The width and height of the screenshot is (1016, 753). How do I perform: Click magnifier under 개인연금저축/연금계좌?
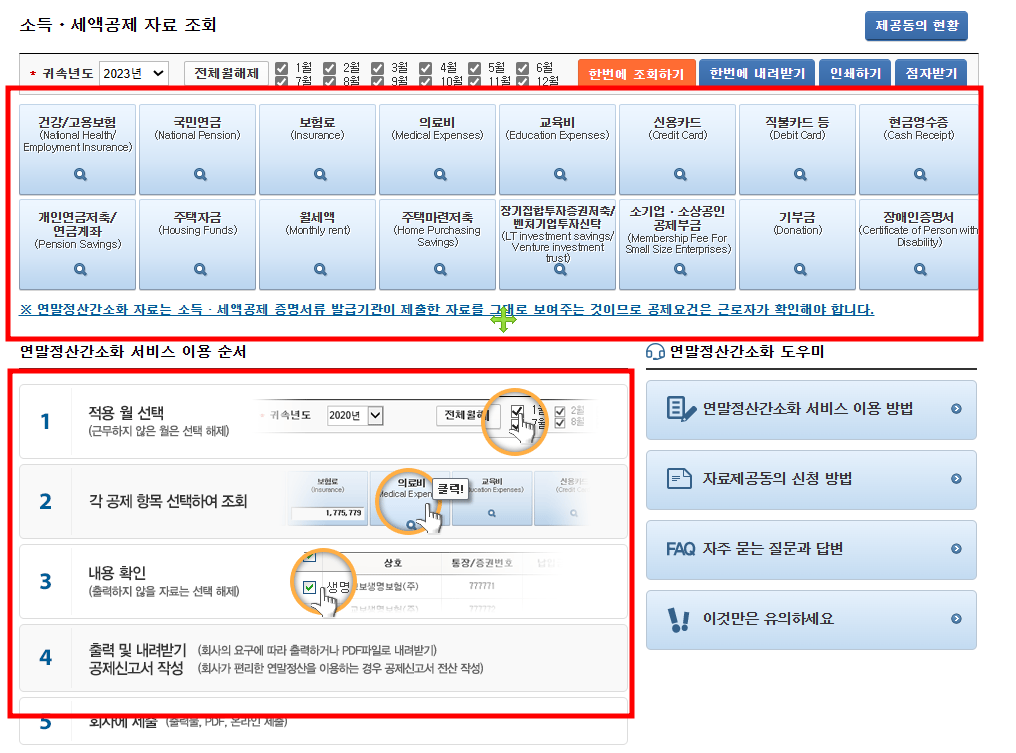(80, 270)
